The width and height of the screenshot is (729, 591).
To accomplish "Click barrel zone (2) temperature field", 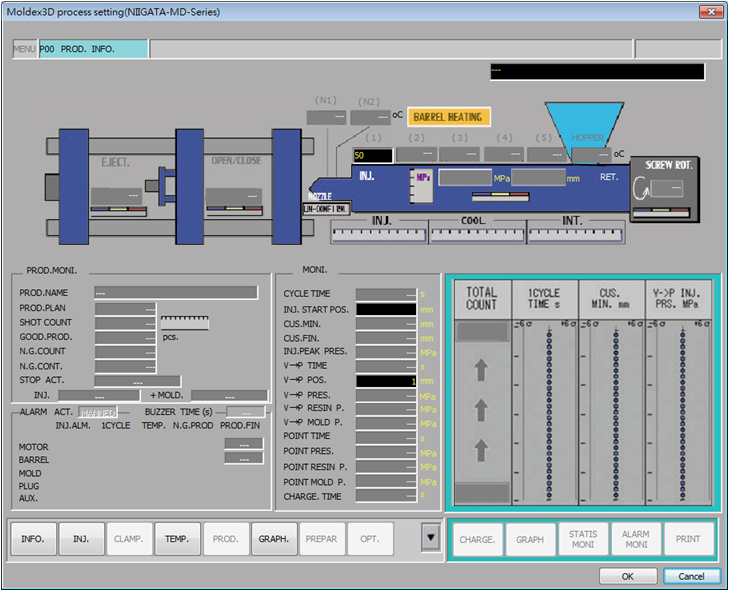I will coord(416,153).
